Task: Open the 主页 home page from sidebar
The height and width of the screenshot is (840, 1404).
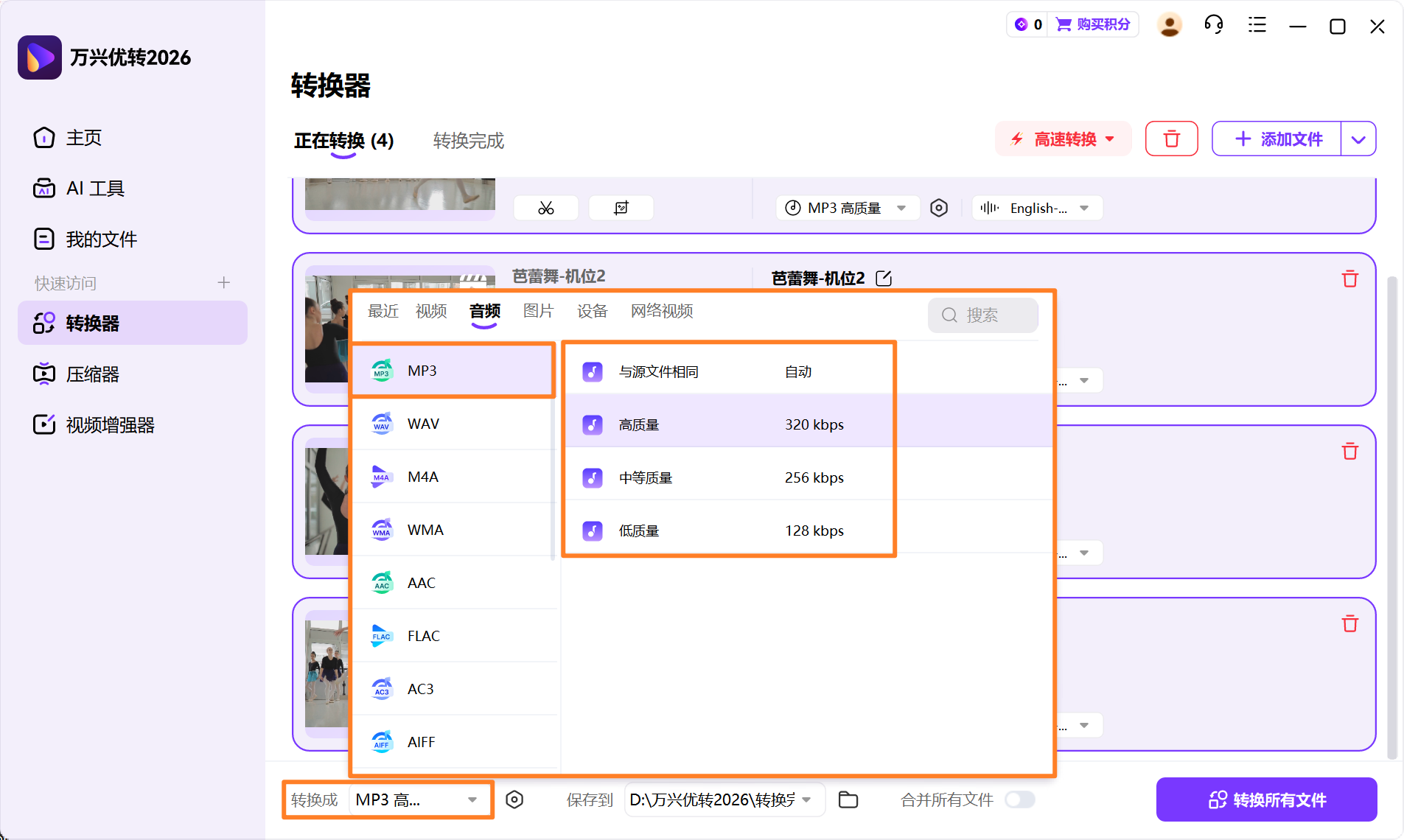Action: point(83,138)
